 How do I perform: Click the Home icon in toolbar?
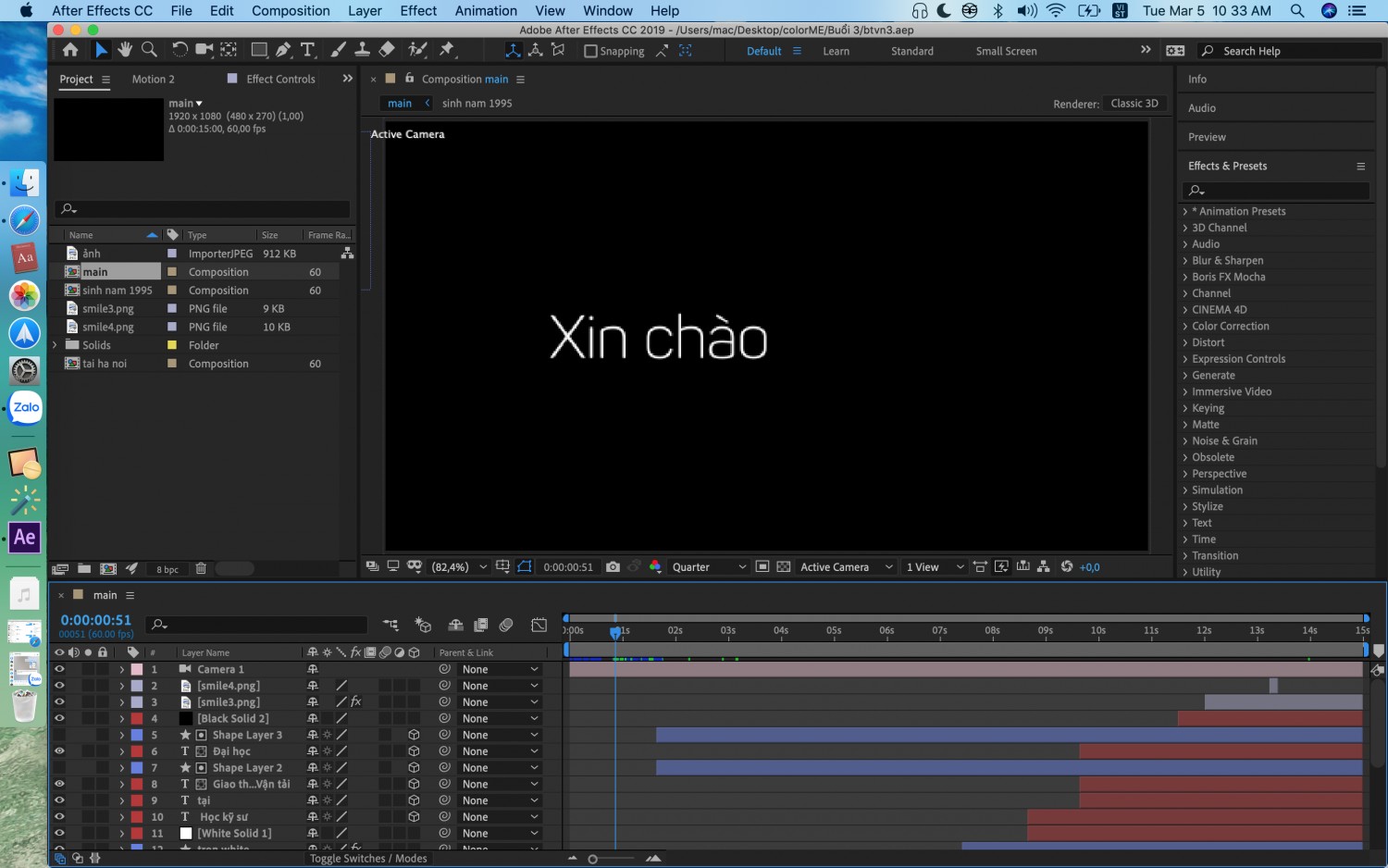pyautogui.click(x=70, y=50)
